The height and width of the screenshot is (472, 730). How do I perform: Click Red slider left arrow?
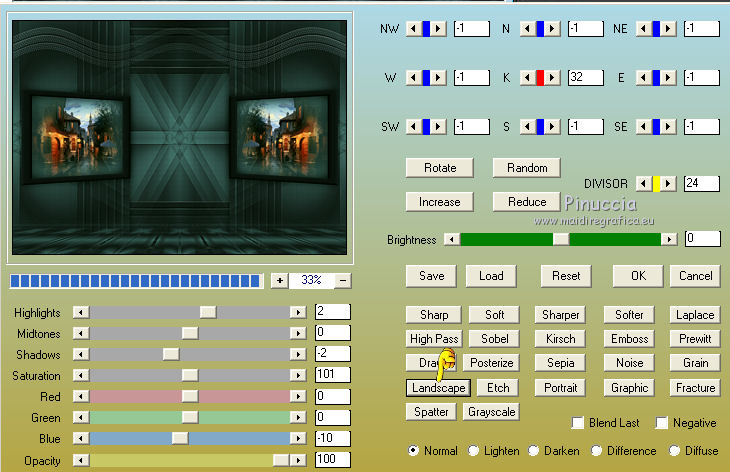pyautogui.click(x=81, y=396)
